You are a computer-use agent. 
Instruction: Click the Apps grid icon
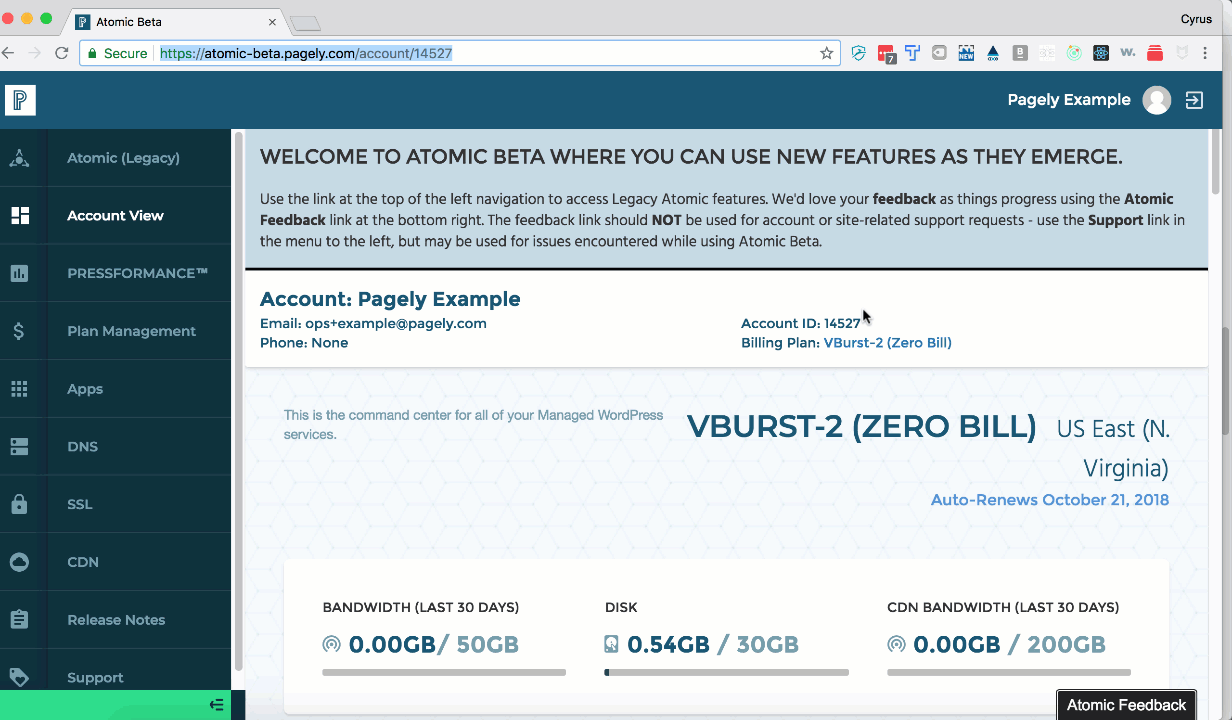pyautogui.click(x=19, y=389)
